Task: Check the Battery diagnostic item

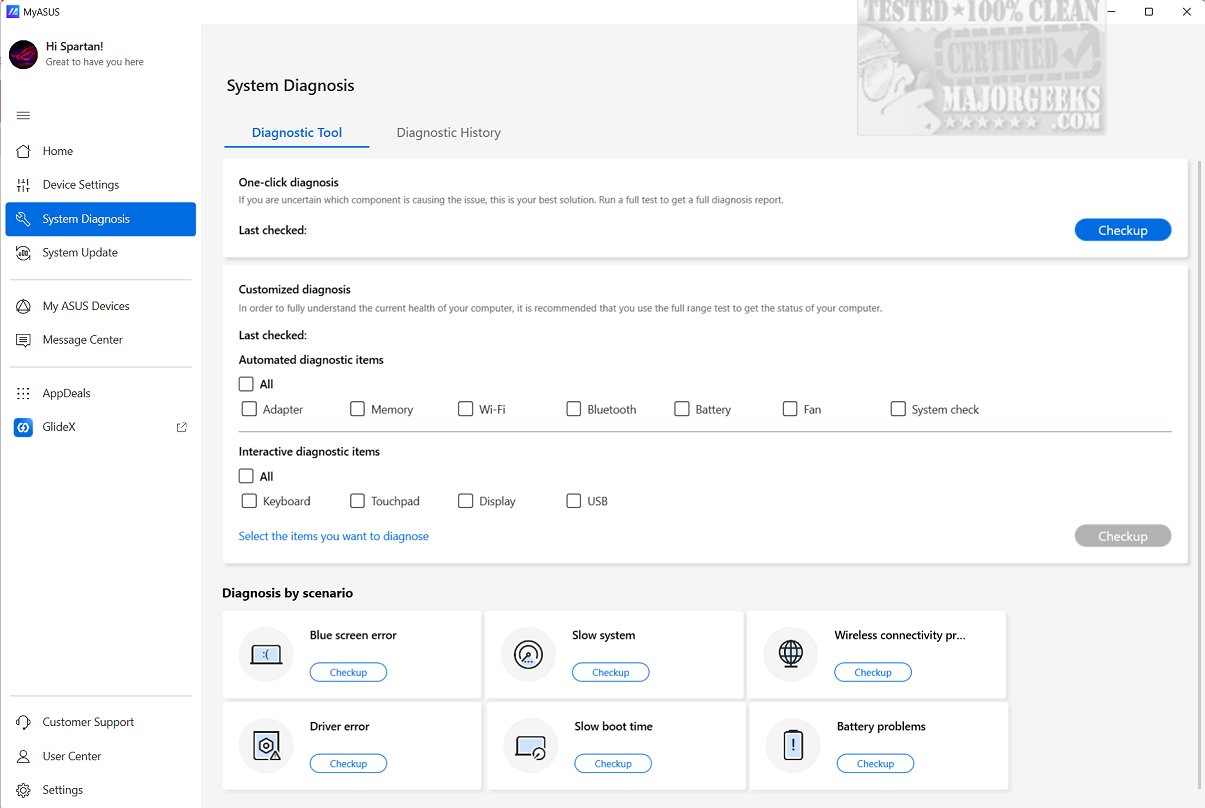Action: pyautogui.click(x=681, y=409)
